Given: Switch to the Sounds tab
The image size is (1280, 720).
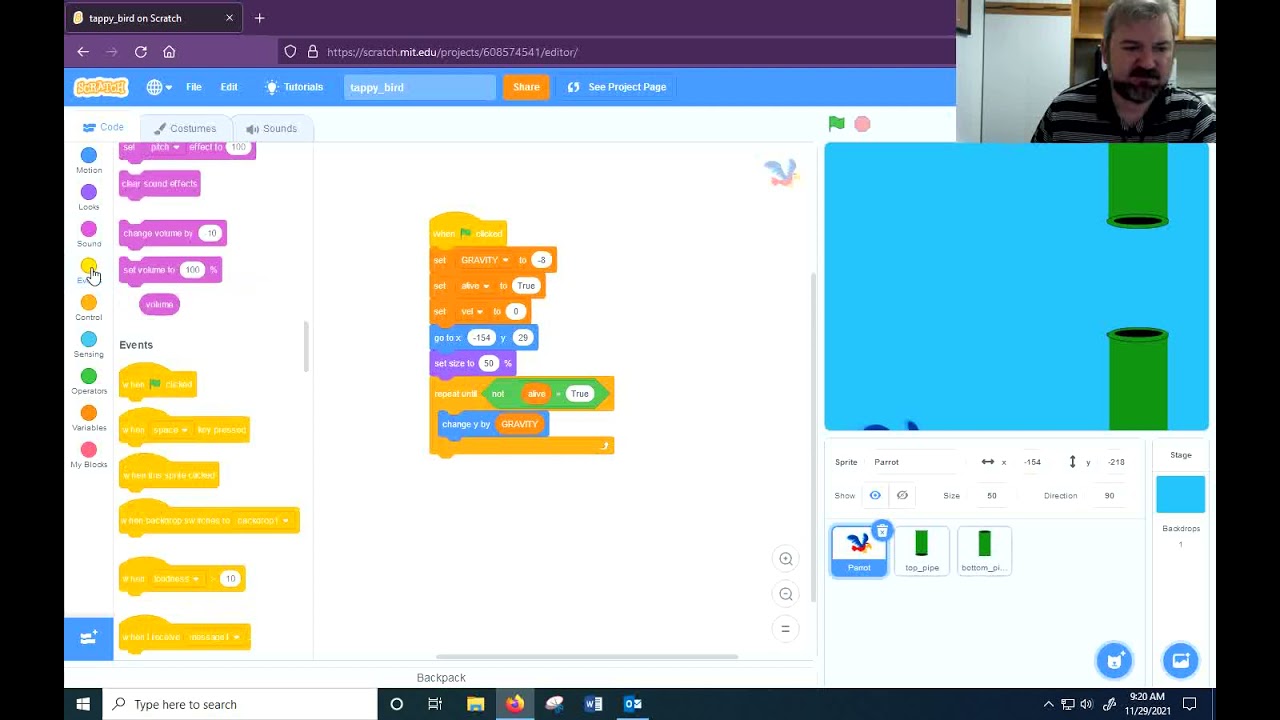Looking at the screenshot, I should tap(271, 128).
